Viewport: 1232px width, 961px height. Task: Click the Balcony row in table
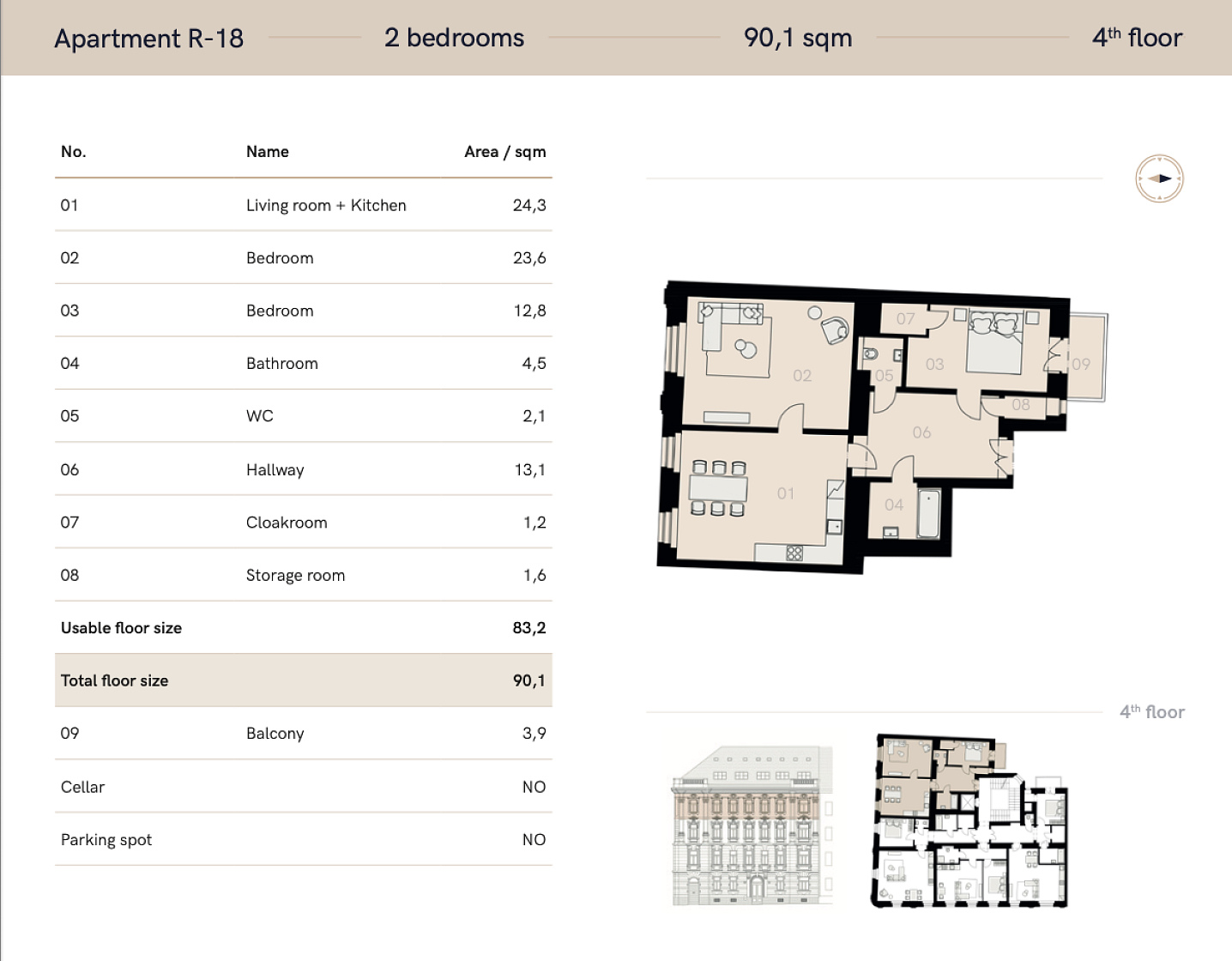(303, 734)
